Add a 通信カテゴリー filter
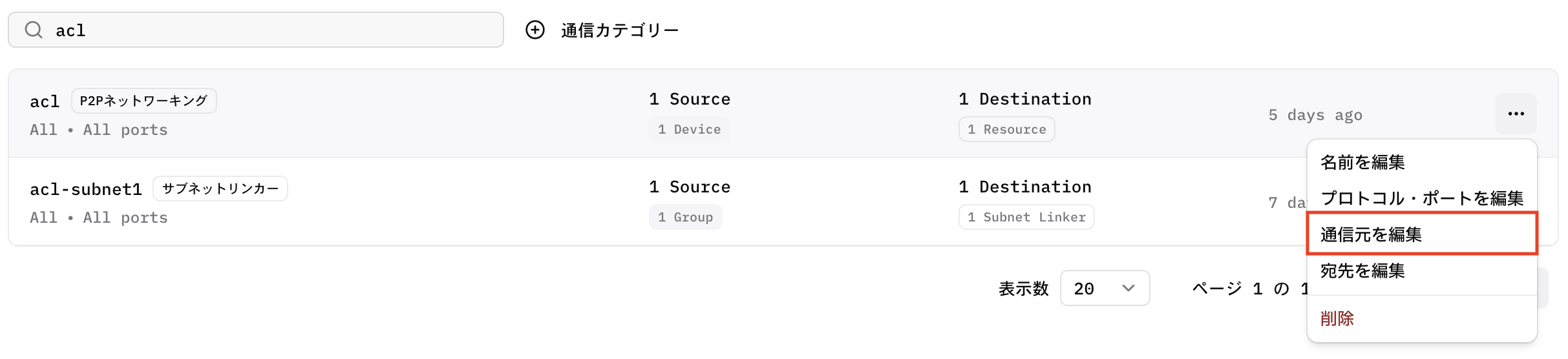The image size is (1568, 359). tap(602, 30)
